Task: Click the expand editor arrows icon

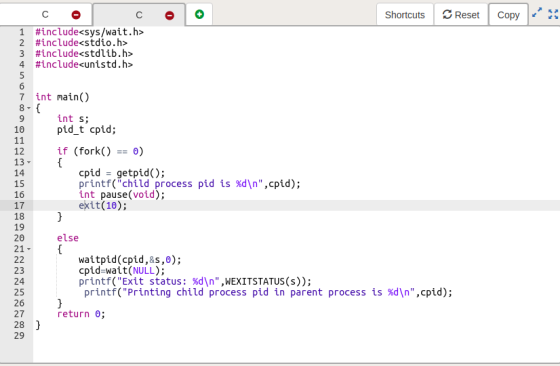Action: [x=536, y=13]
